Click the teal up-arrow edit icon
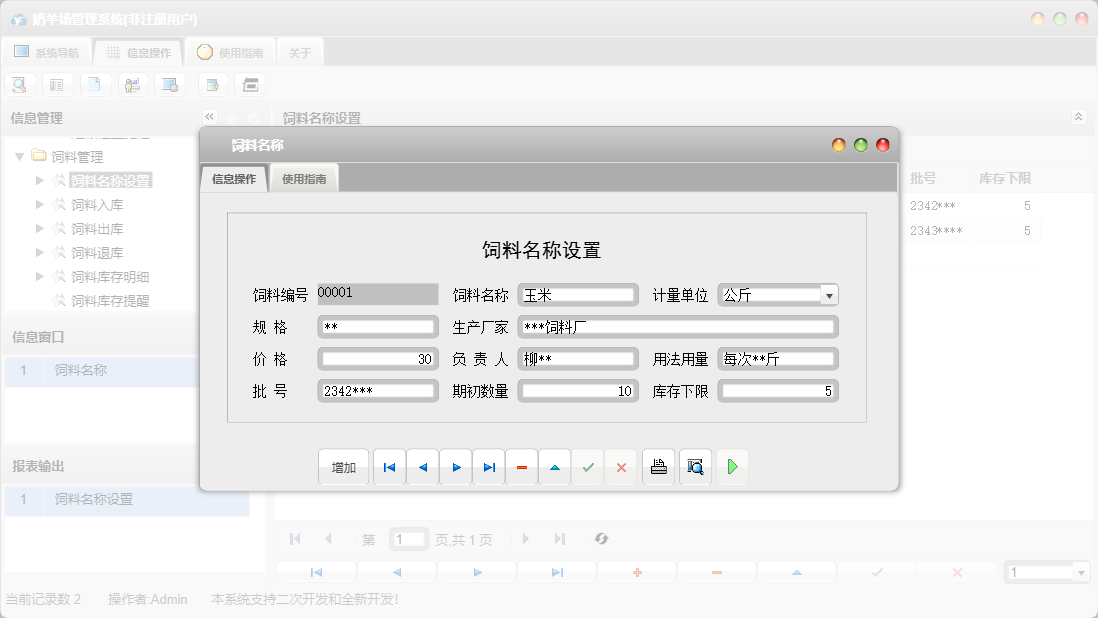 click(x=555, y=467)
